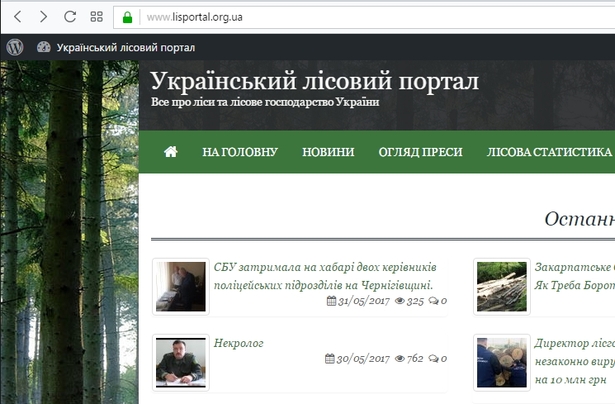Click tagline Все про ліси та лісове господарство
Image resolution: width=615 pixels, height=404 pixels.
(x=265, y=102)
